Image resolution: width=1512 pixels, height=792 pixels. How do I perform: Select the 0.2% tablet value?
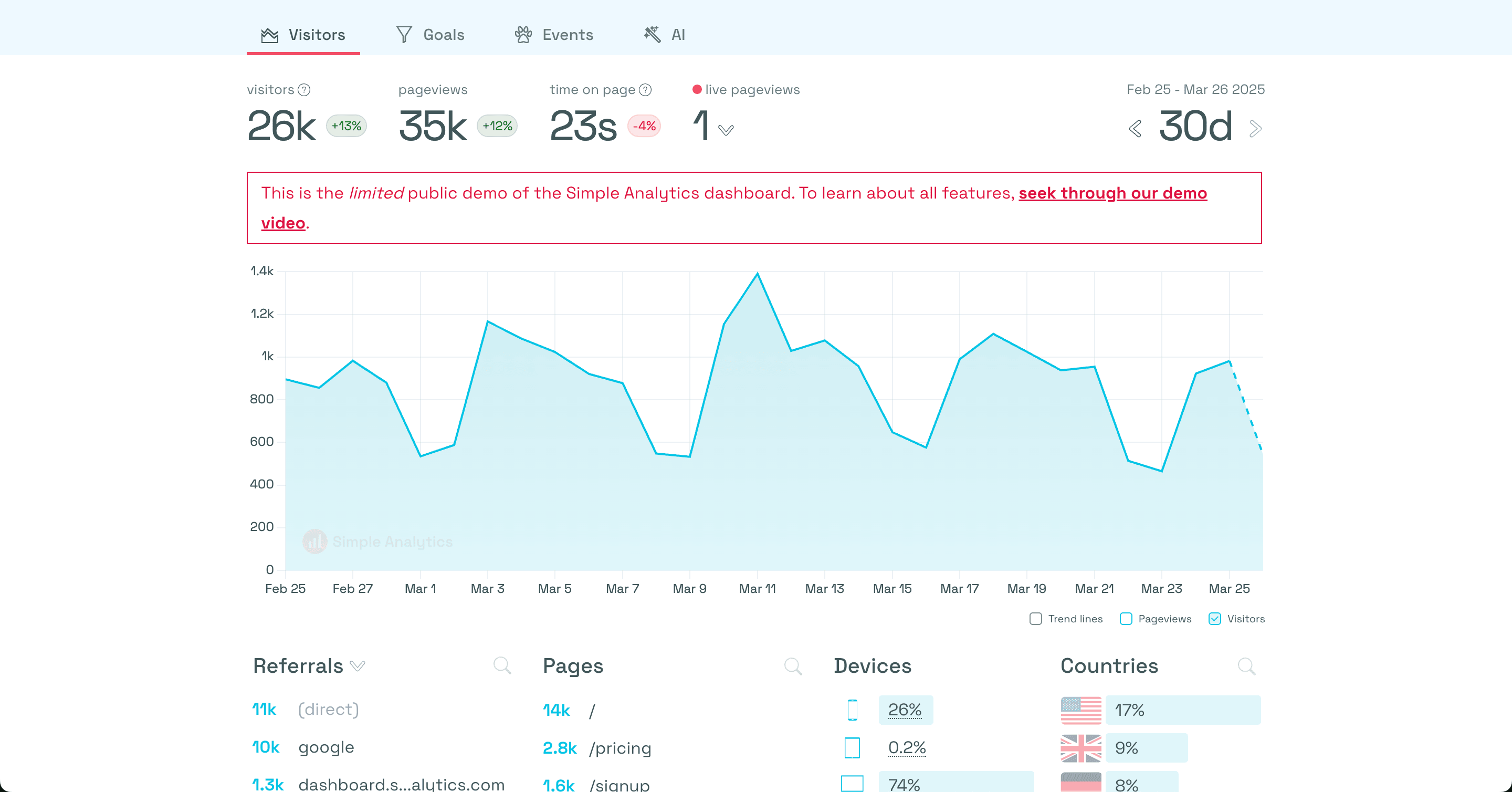coord(907,747)
